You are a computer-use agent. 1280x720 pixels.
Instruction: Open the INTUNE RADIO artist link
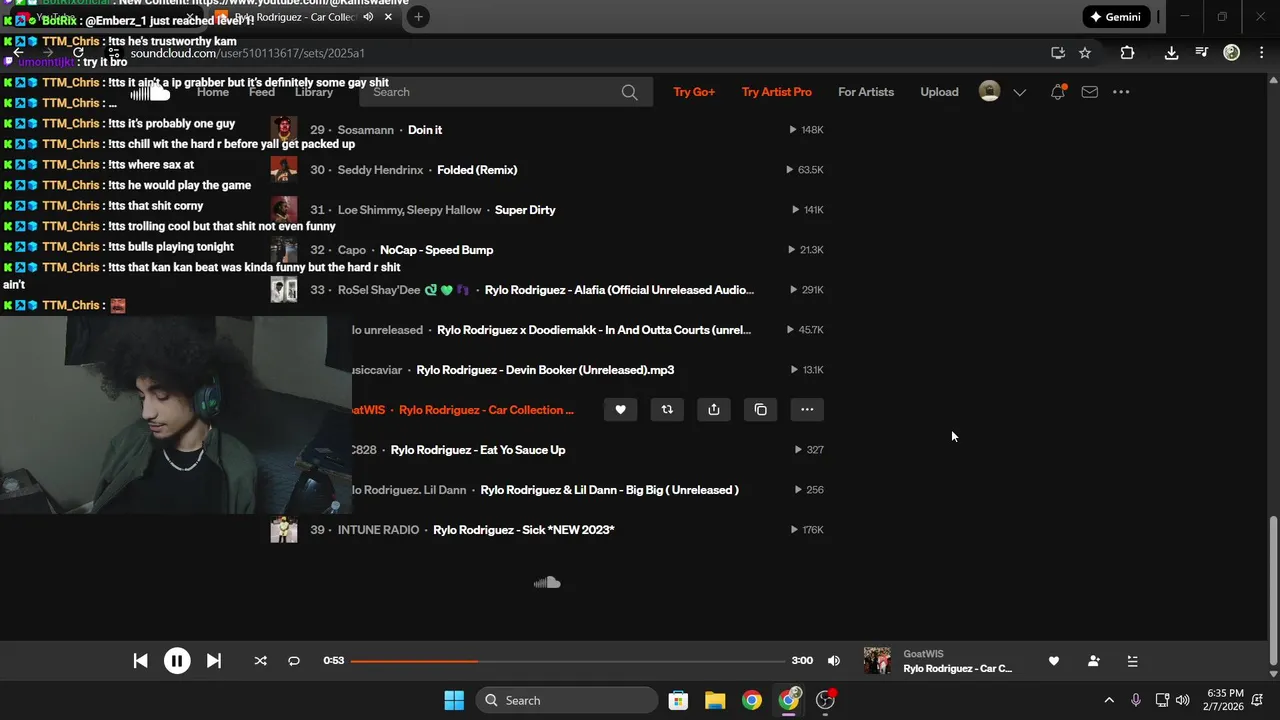[378, 530]
